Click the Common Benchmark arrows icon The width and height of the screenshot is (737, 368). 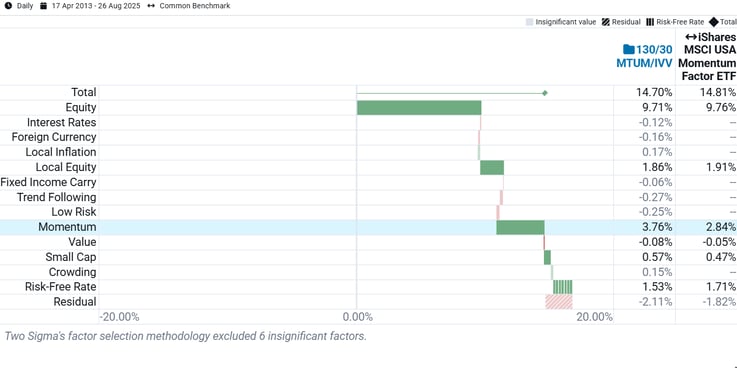pyautogui.click(x=151, y=6)
